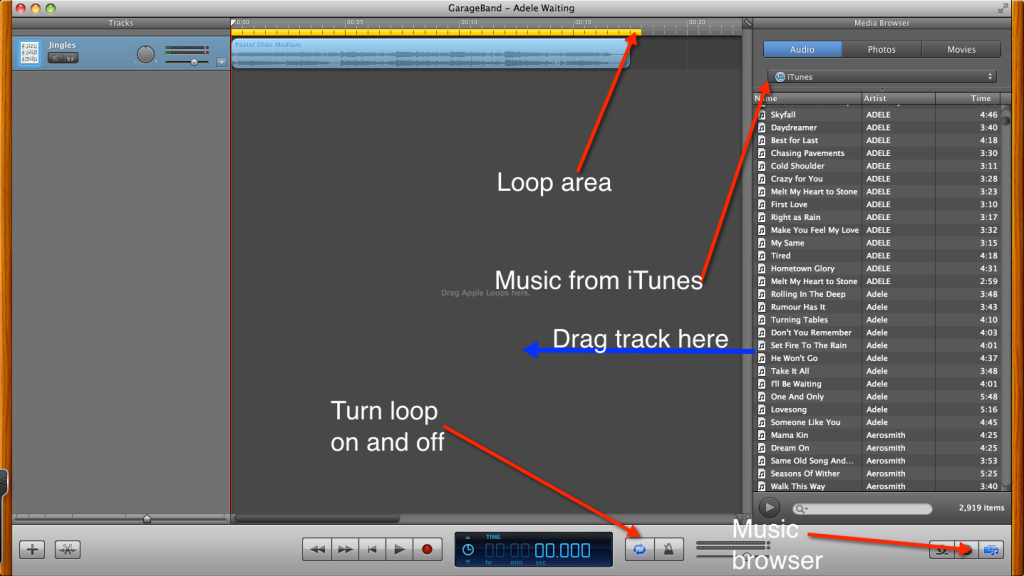Open the track editor scissors button

(x=67, y=549)
